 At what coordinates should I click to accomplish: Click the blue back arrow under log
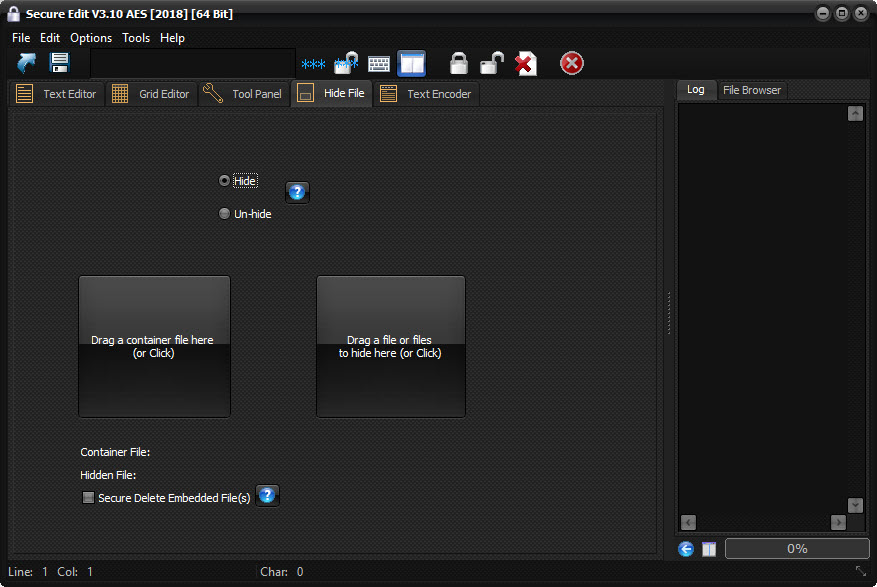(x=686, y=549)
